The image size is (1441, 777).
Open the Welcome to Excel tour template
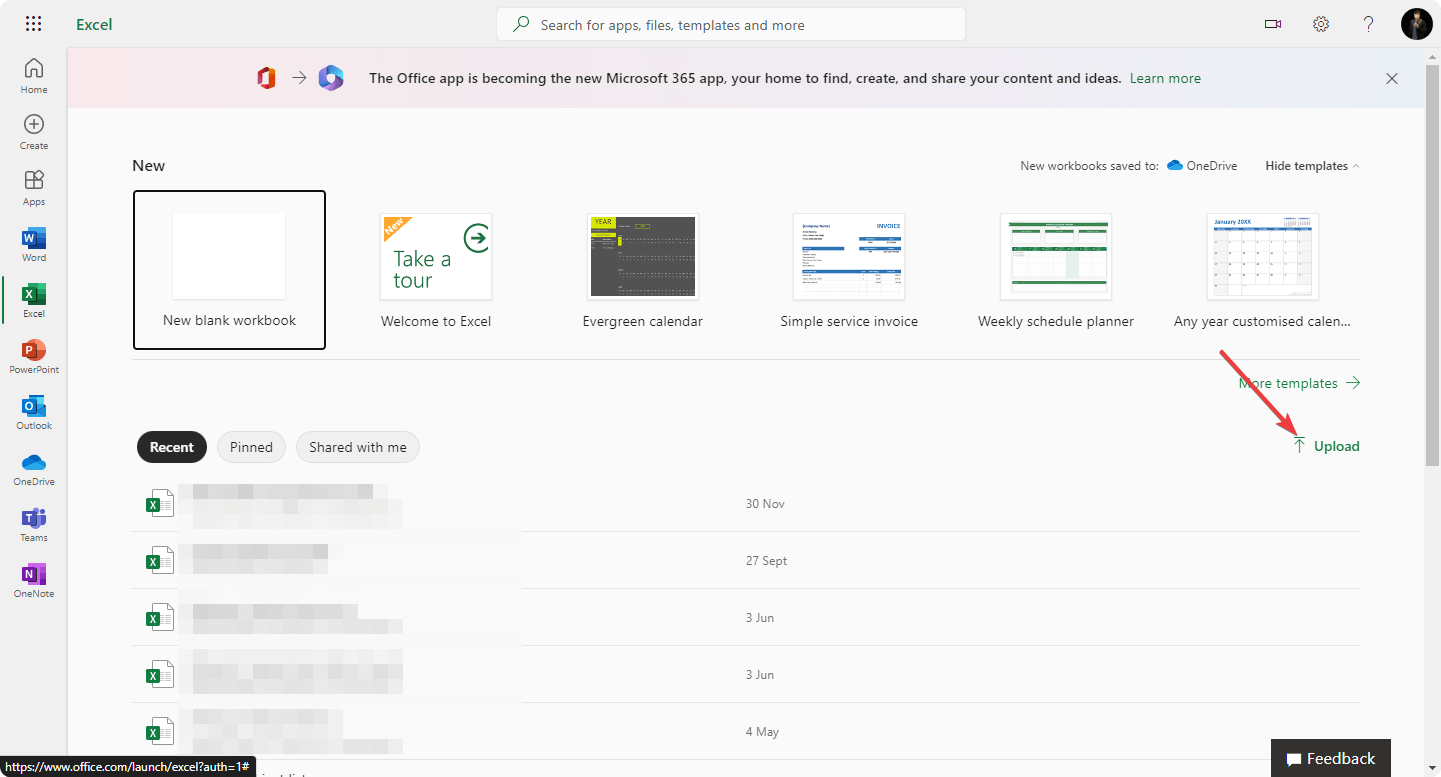tap(436, 270)
